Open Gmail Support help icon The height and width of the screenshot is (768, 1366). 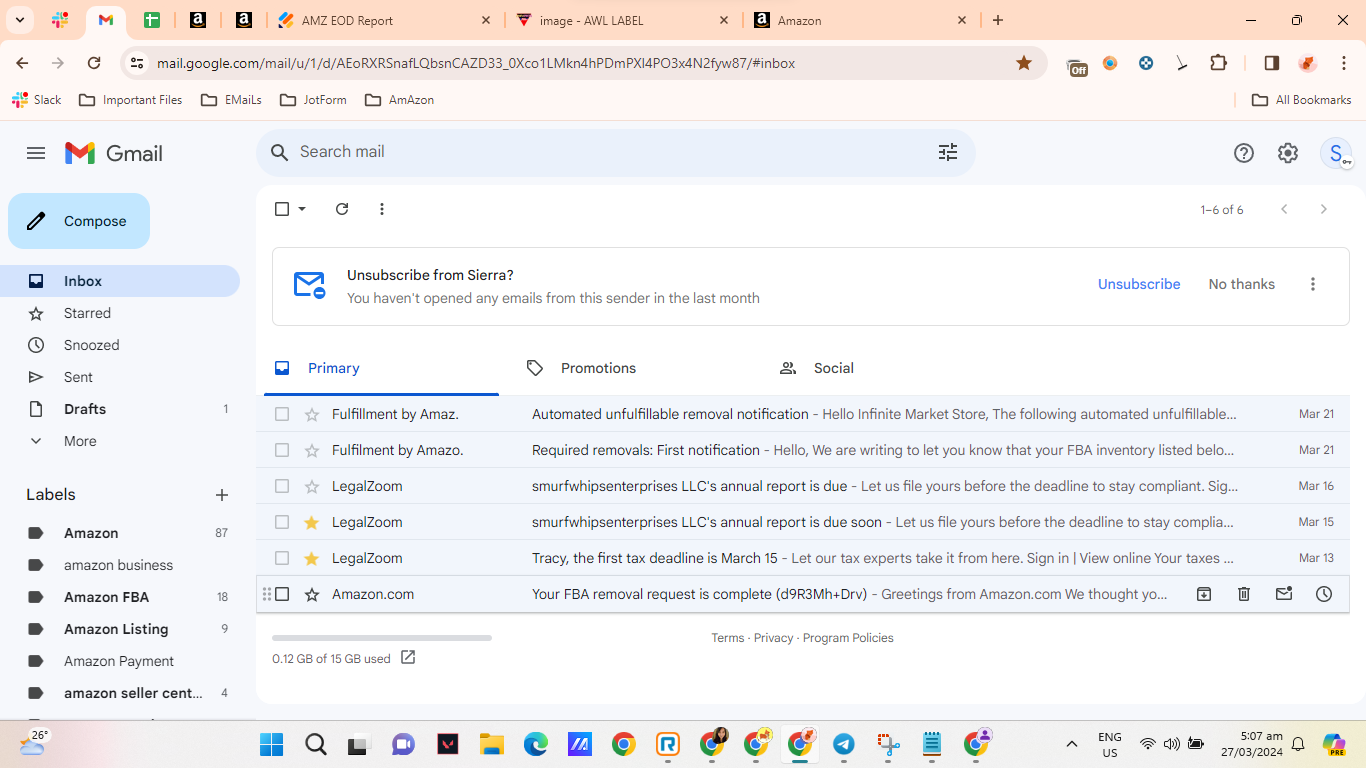tap(1244, 153)
